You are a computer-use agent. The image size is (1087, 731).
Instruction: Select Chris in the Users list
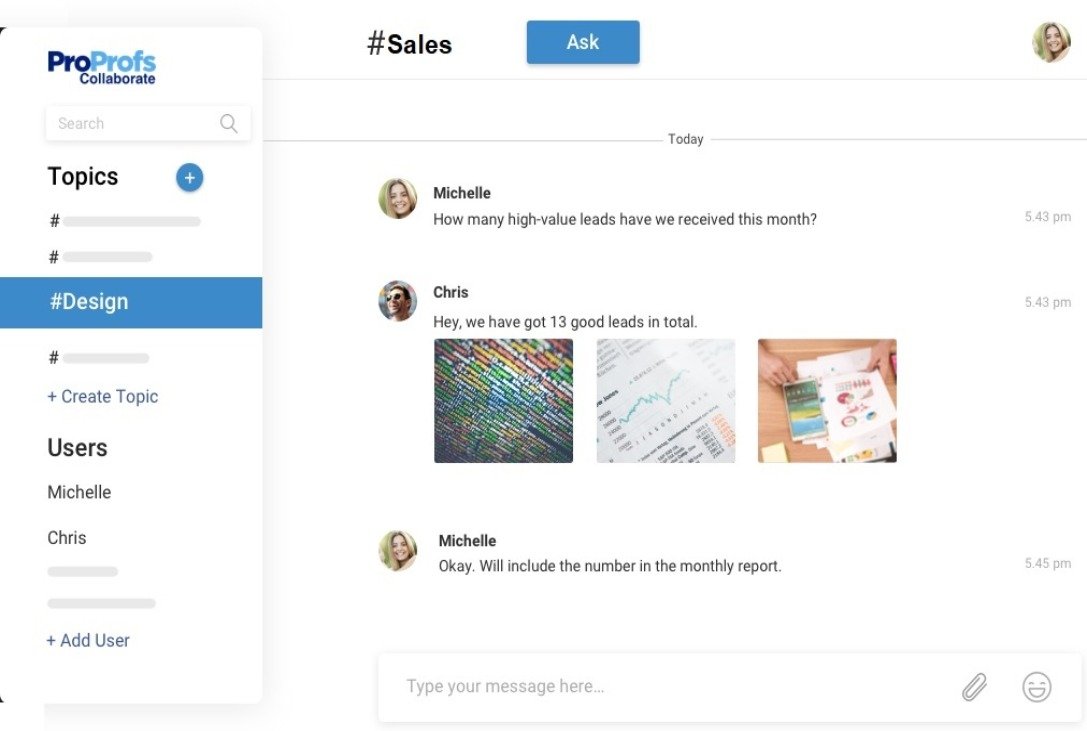(67, 538)
